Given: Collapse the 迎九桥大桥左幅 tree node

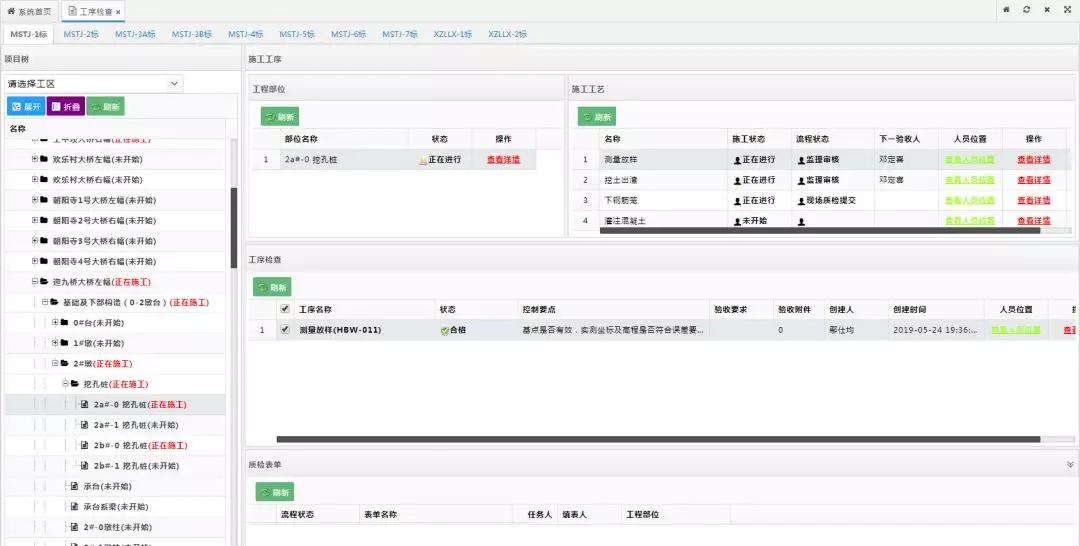Looking at the screenshot, I should [34, 282].
